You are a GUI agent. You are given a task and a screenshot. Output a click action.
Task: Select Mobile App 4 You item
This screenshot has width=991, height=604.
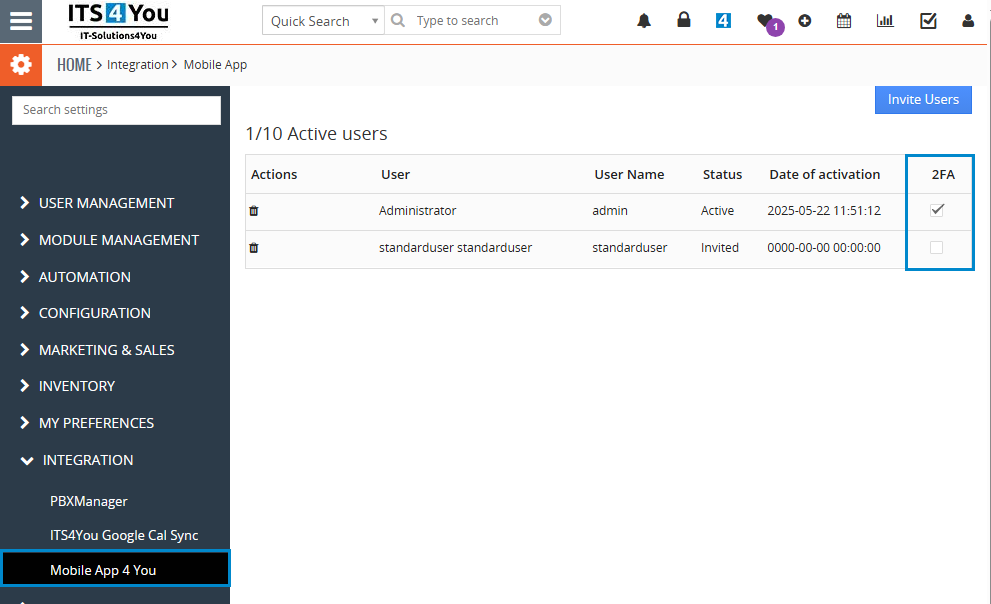point(115,569)
